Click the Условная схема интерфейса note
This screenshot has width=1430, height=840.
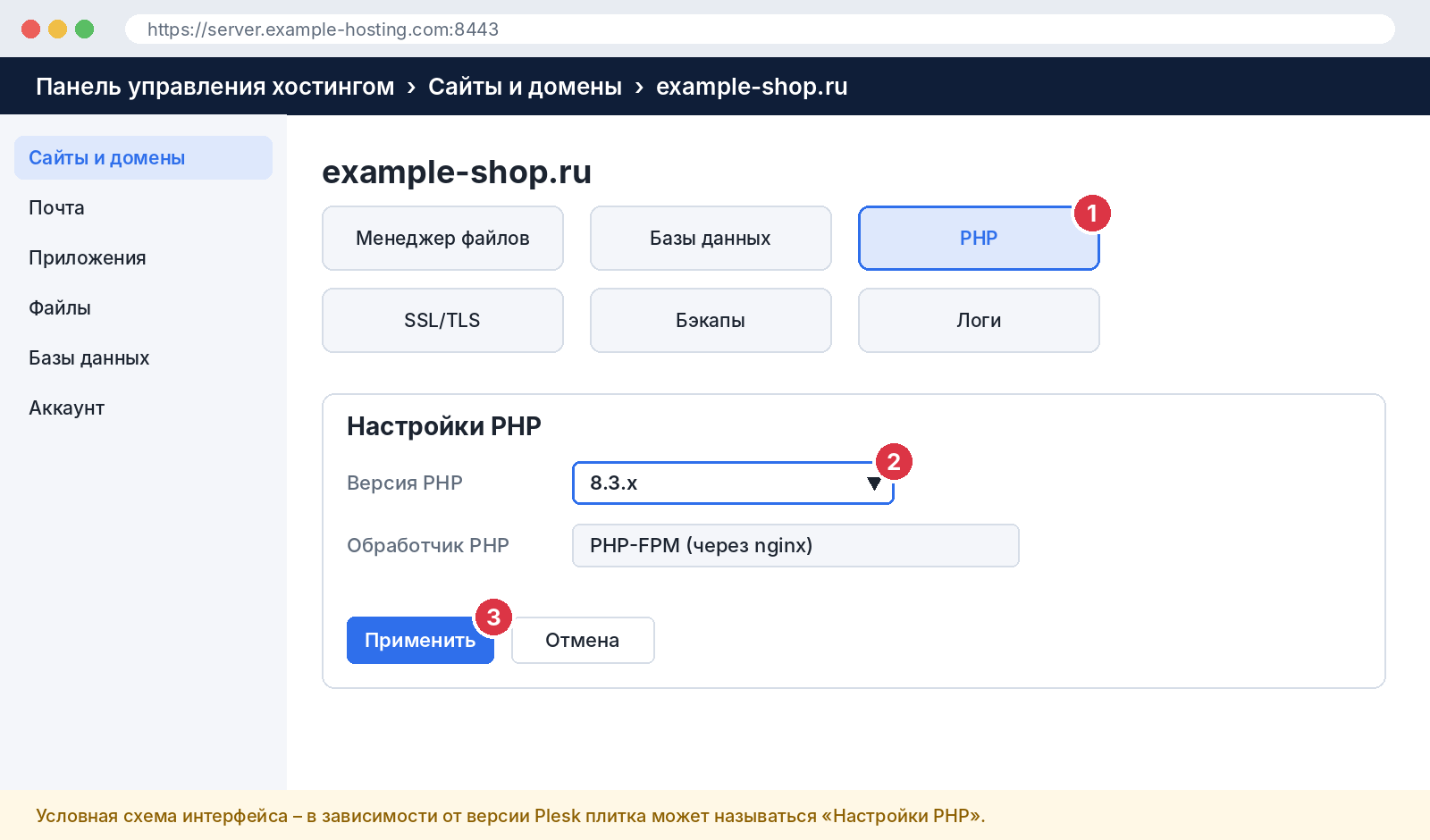(510, 816)
